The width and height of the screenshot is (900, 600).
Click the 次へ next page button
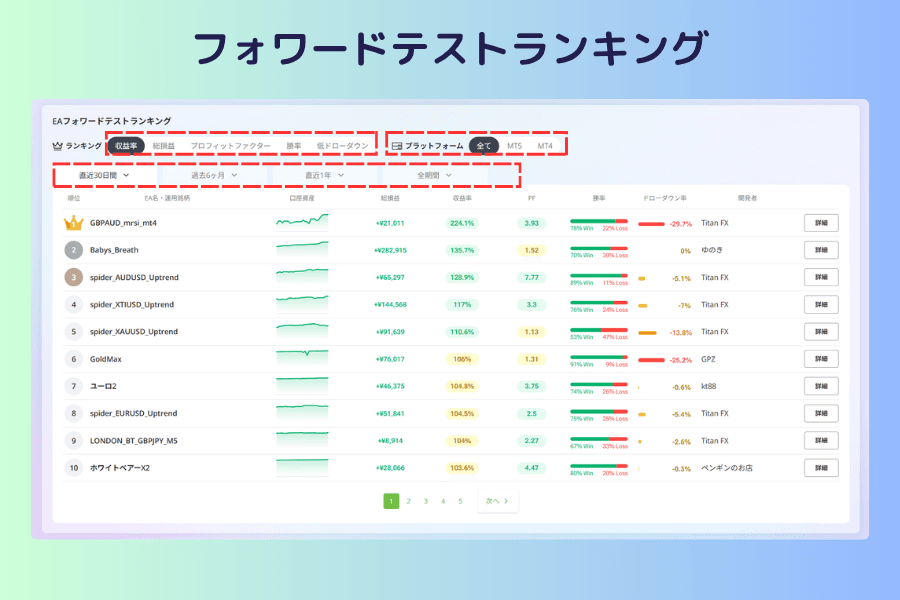[498, 501]
